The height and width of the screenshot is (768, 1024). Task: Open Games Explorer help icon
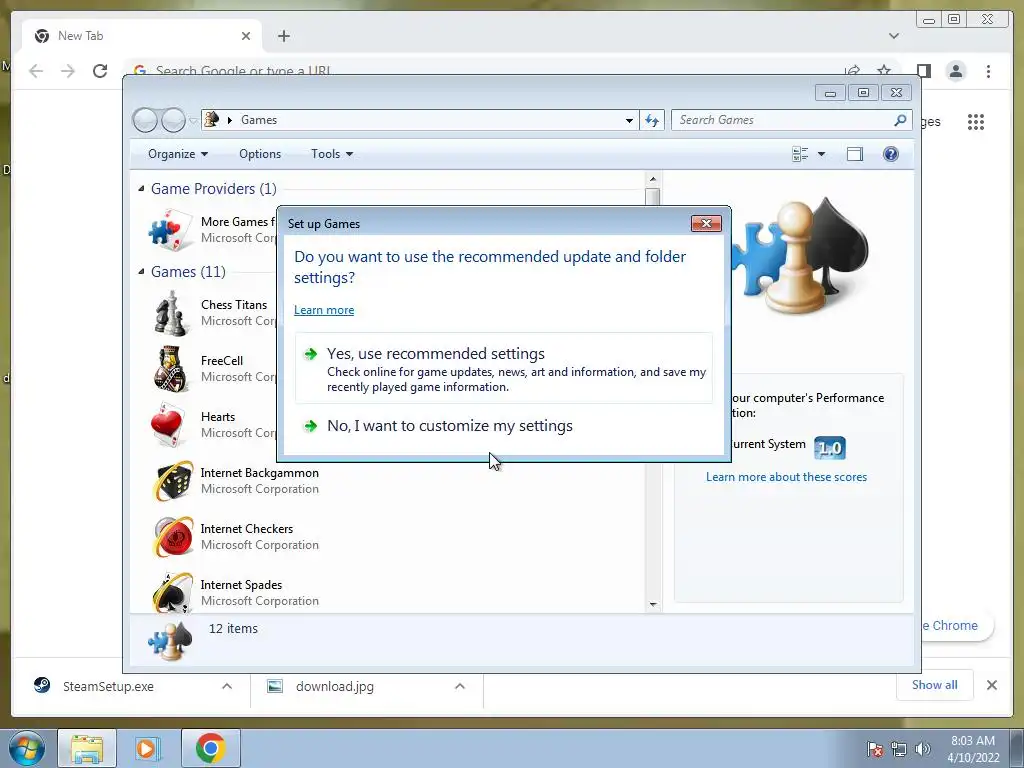[891, 154]
